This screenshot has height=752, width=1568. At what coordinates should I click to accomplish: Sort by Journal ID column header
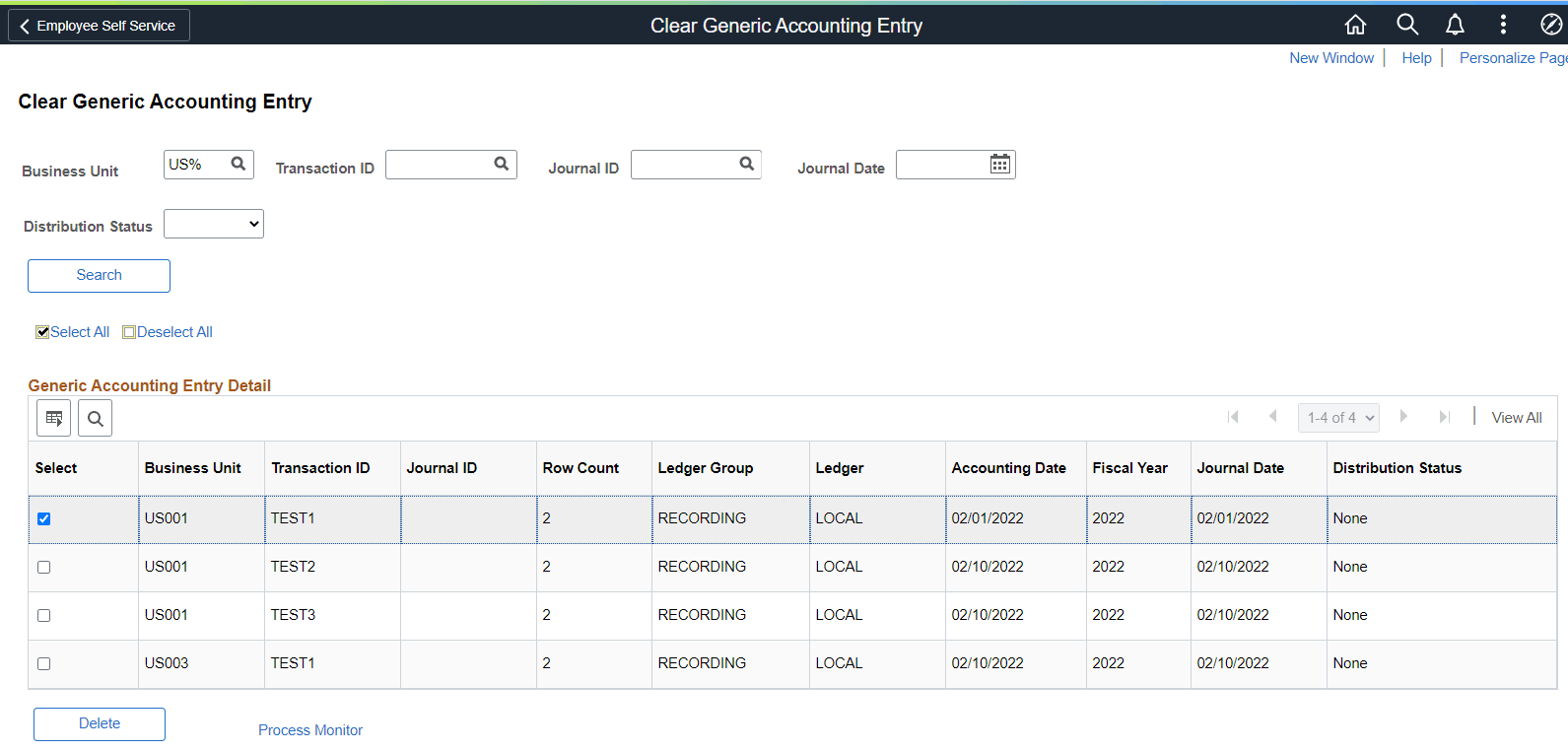coord(442,468)
